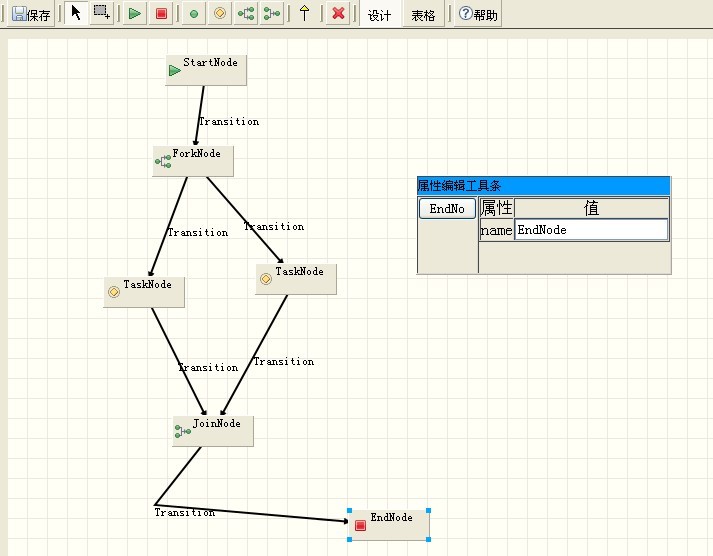Edit the name value field containing EndNode

[590, 230]
